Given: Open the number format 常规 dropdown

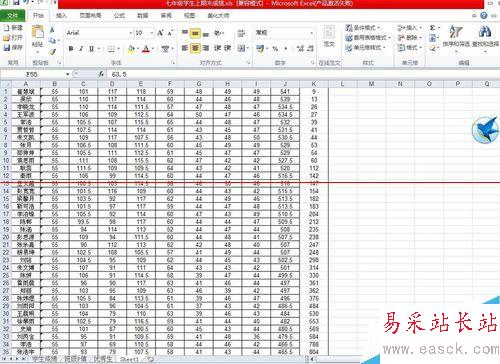Looking at the screenshot, I should [x=312, y=33].
